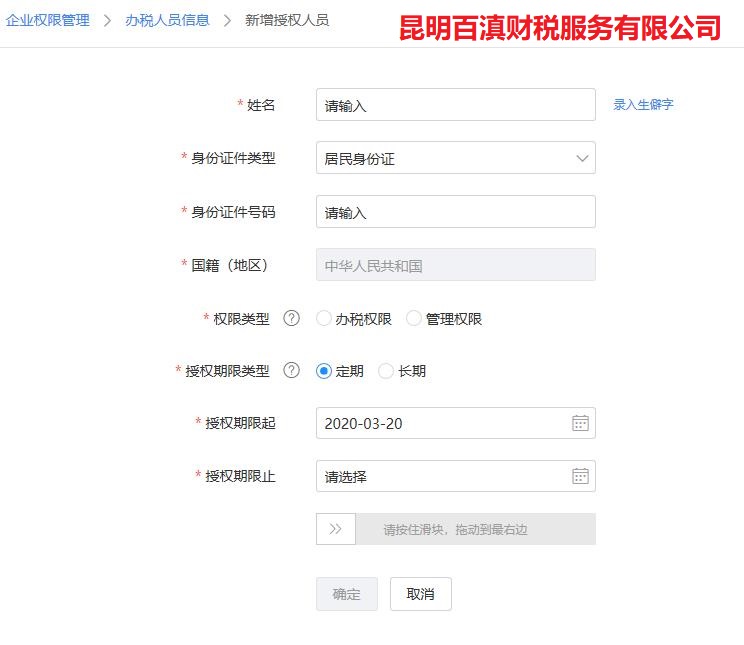Open calendar icon in 授权期限起 field
This screenshot has height=645, width=744.
580,423
